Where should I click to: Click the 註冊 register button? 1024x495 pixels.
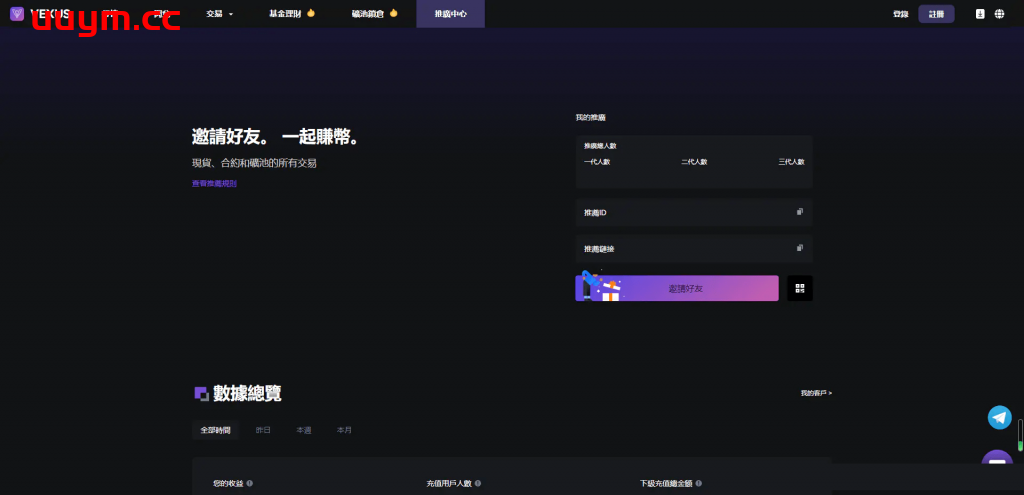(936, 14)
